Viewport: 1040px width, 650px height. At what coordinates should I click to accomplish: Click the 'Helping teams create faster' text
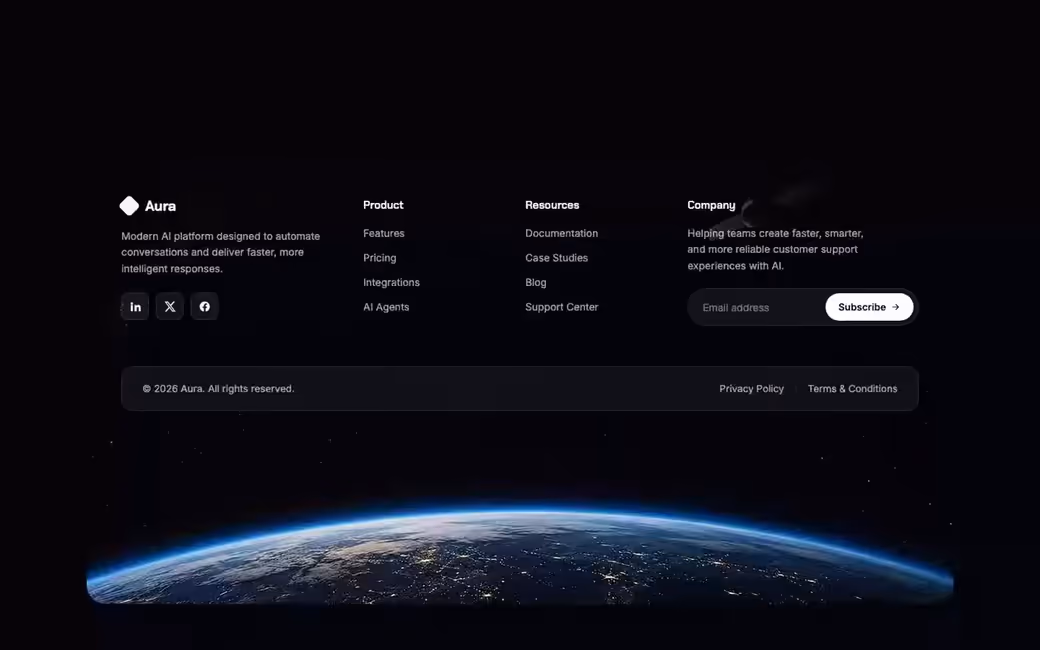pos(775,249)
